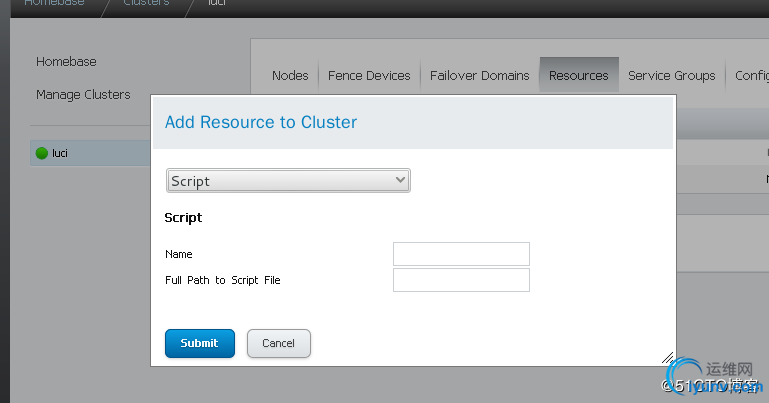Focus the Name text field
769x403 pixels.
[x=461, y=254]
